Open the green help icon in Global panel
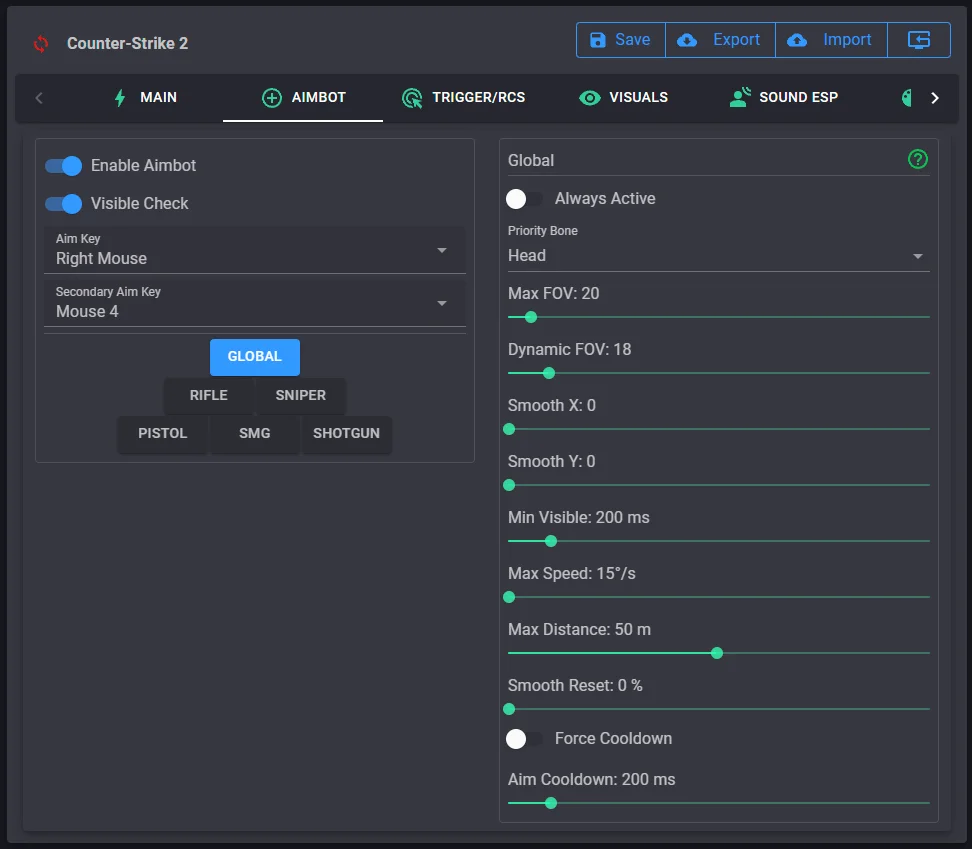This screenshot has height=849, width=972. pos(917,160)
